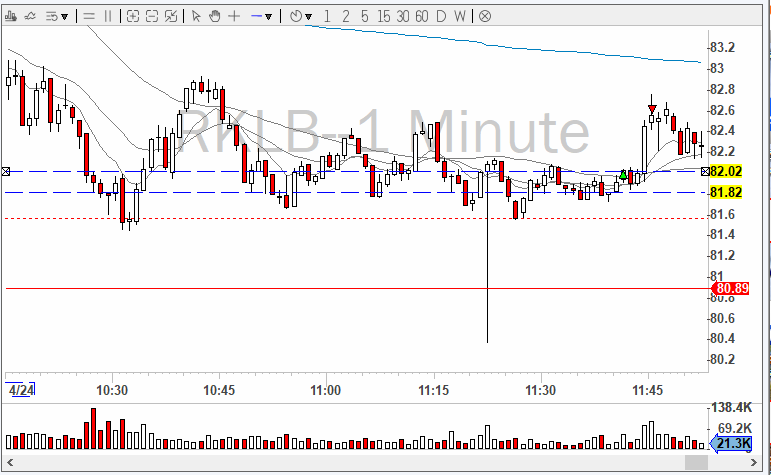The image size is (771, 475).
Task: Click the 10:30 time axis label
Action: click(112, 390)
